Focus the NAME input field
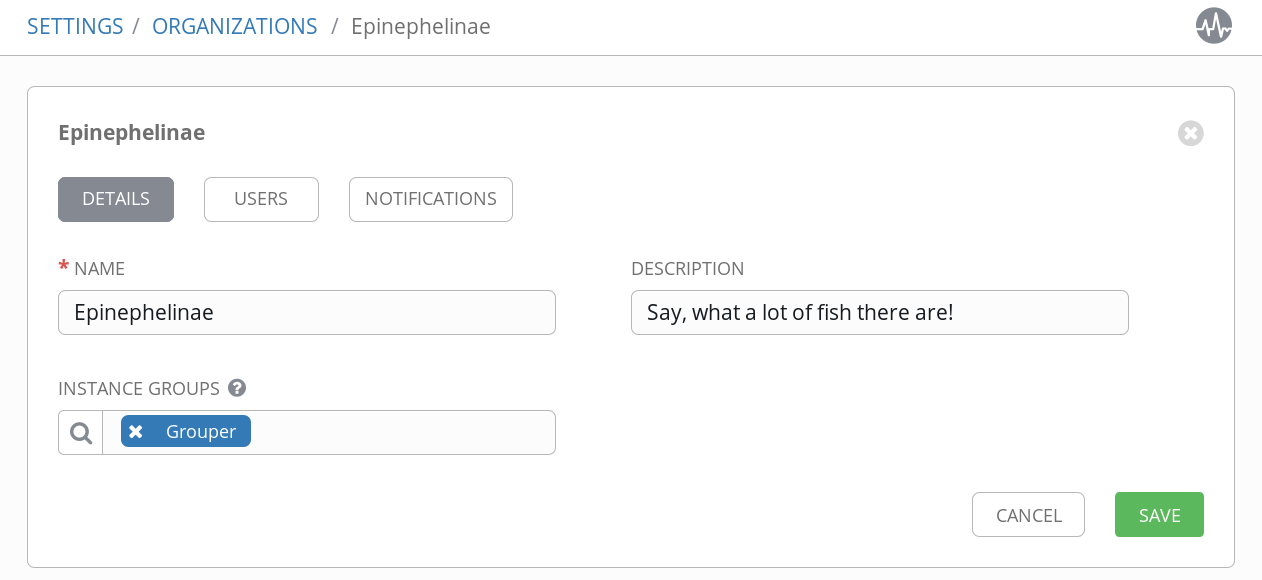 click(x=306, y=312)
